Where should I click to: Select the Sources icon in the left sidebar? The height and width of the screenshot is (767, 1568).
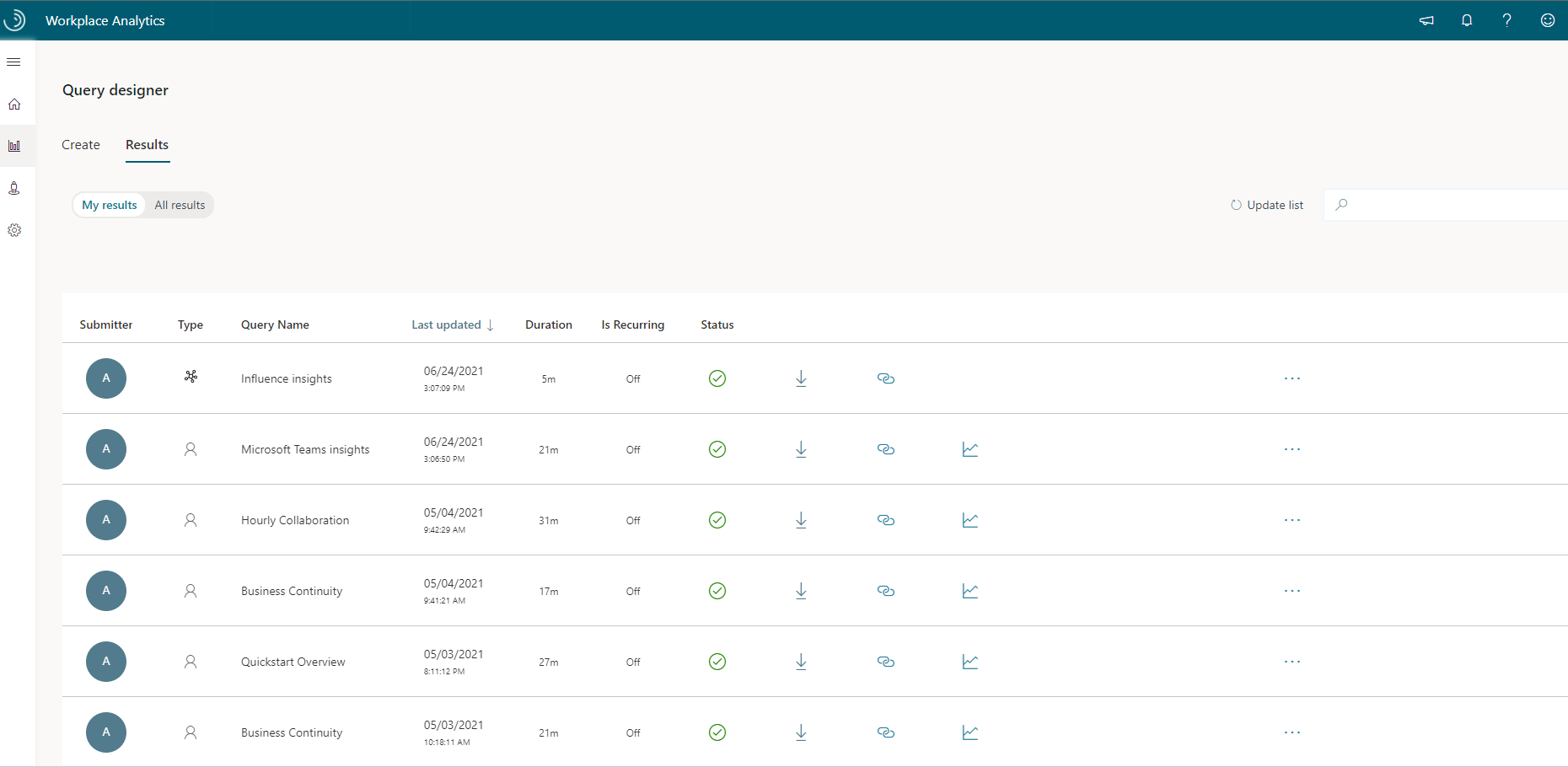(x=14, y=187)
